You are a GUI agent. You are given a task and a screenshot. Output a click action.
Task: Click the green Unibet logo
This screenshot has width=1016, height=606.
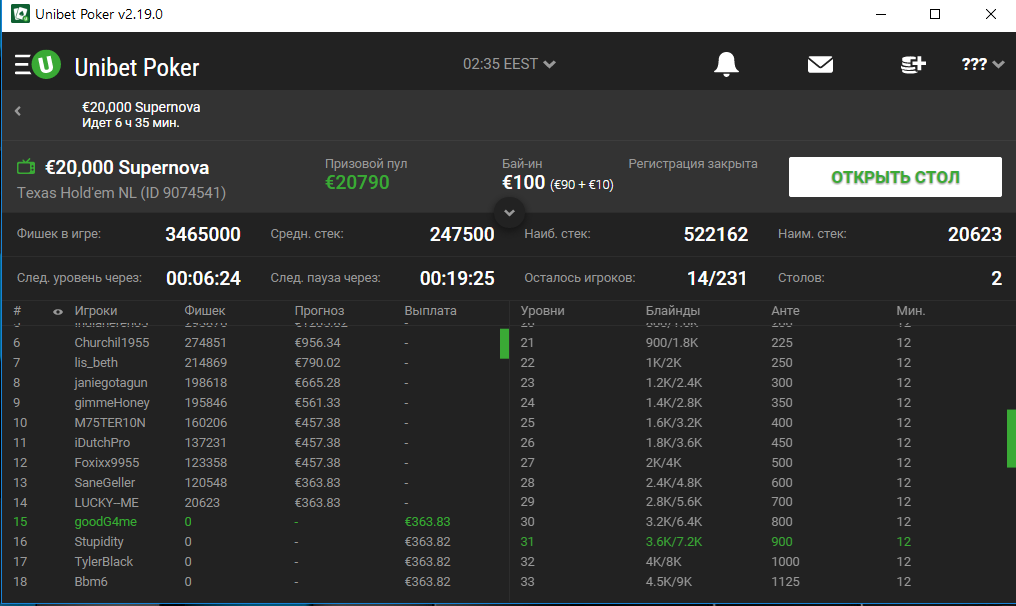pos(47,64)
